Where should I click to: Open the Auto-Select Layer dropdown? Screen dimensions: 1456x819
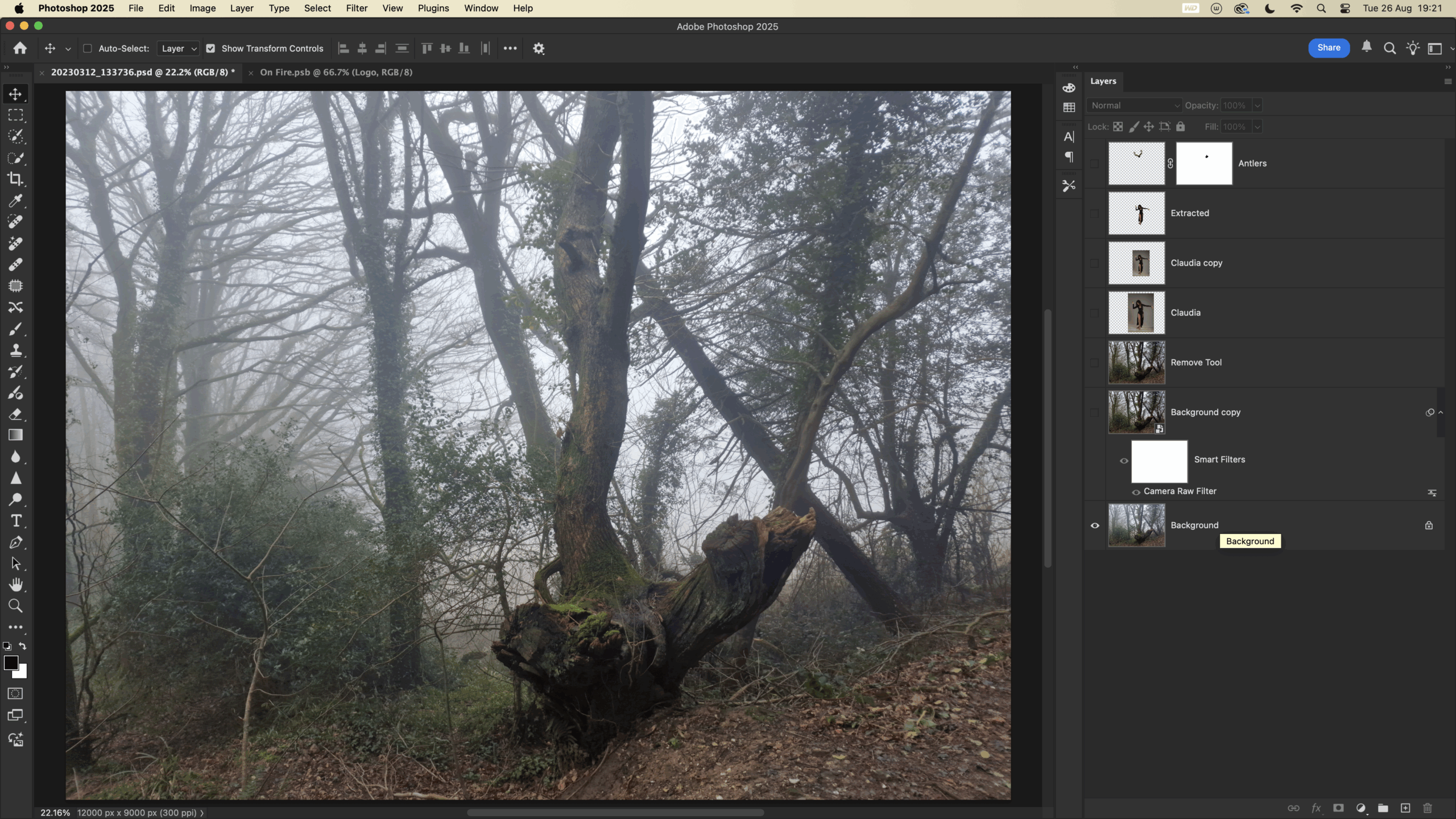pyautogui.click(x=178, y=48)
